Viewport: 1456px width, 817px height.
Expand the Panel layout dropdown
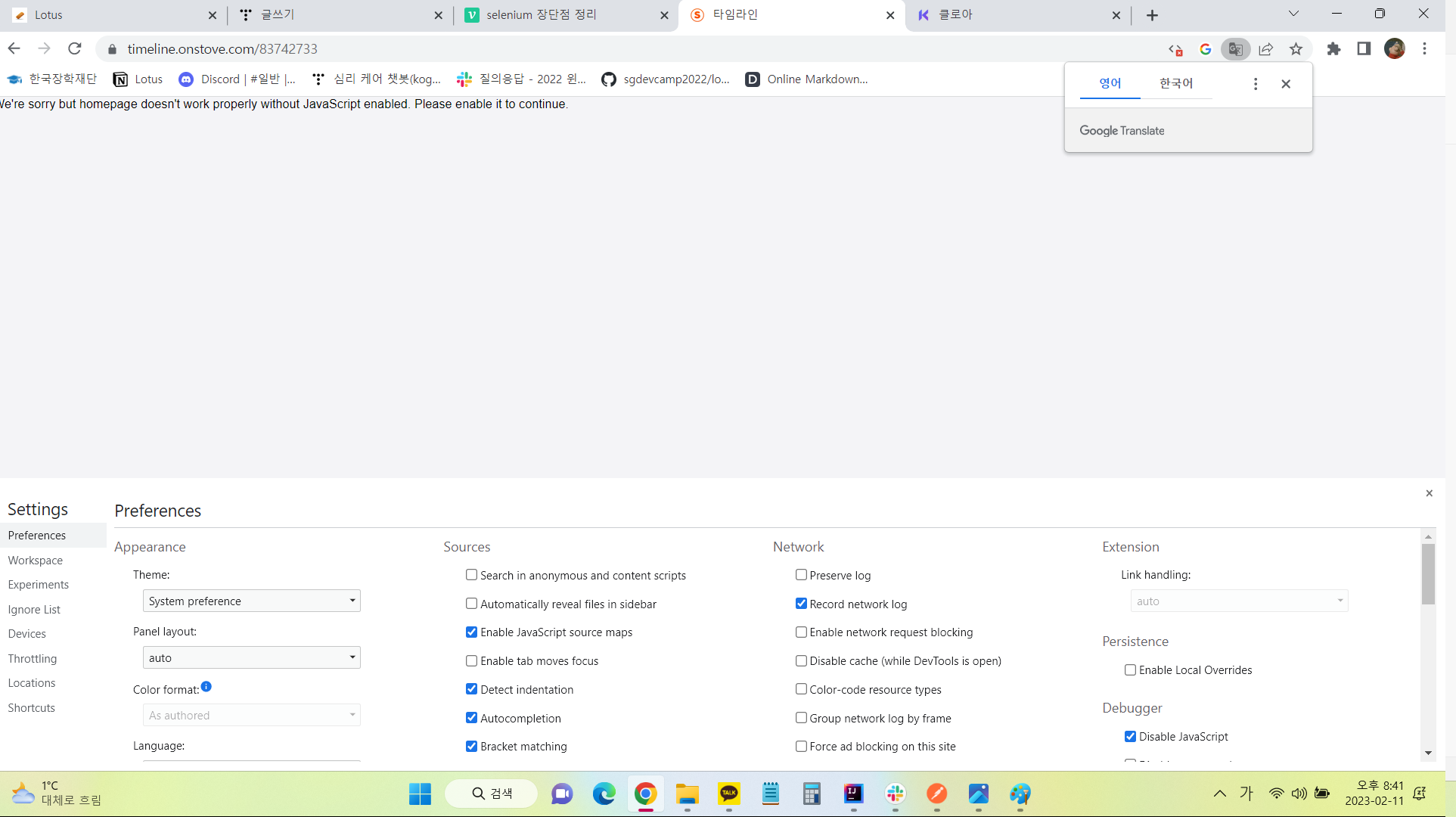point(251,657)
